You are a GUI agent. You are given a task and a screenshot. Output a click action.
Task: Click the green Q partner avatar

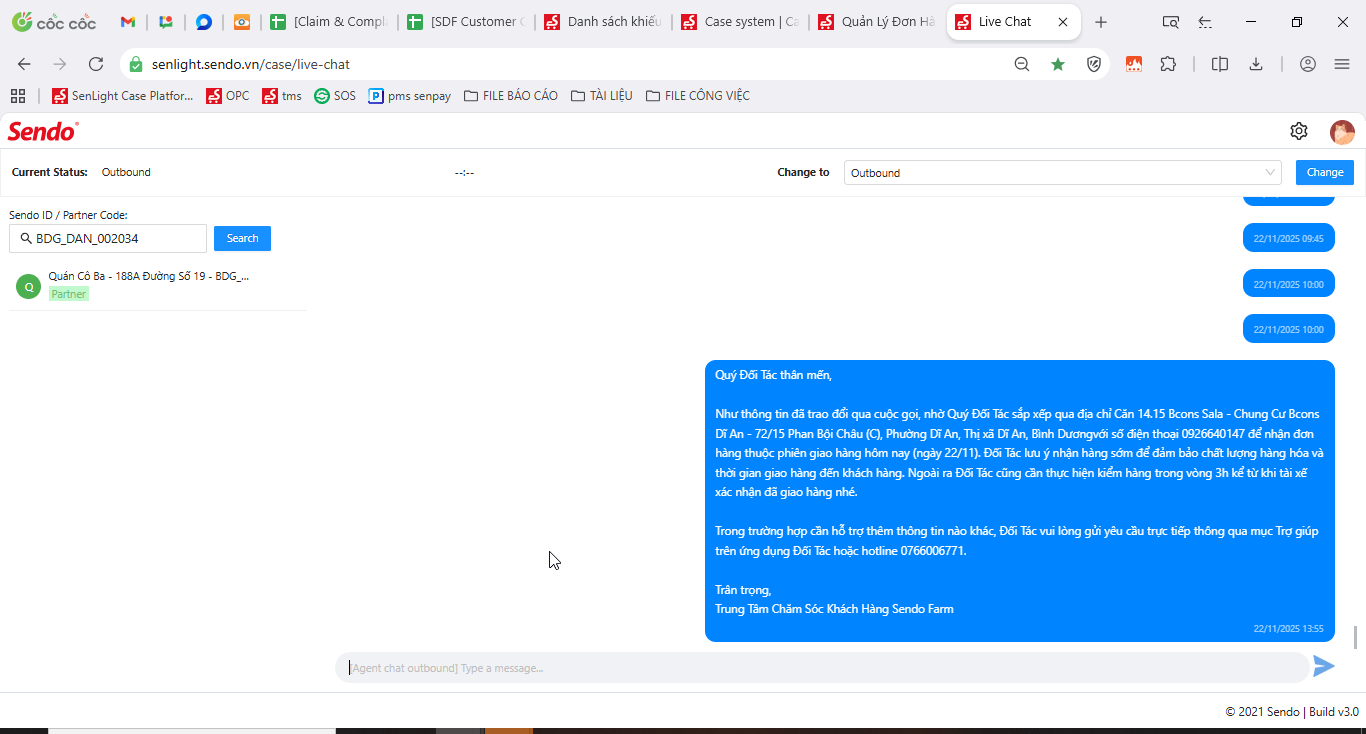coord(28,287)
